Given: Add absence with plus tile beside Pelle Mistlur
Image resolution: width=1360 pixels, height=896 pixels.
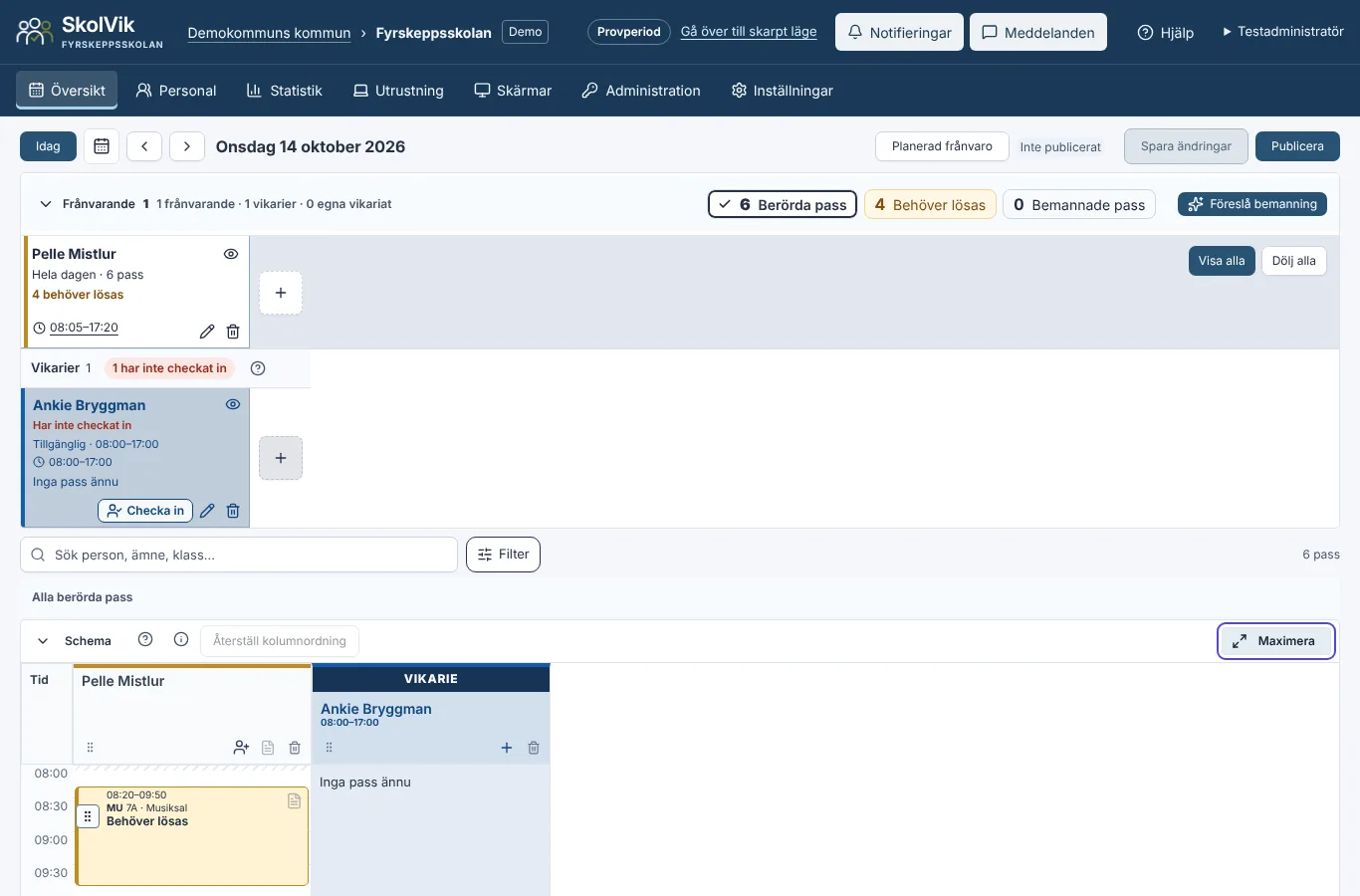Looking at the screenshot, I should tap(281, 293).
